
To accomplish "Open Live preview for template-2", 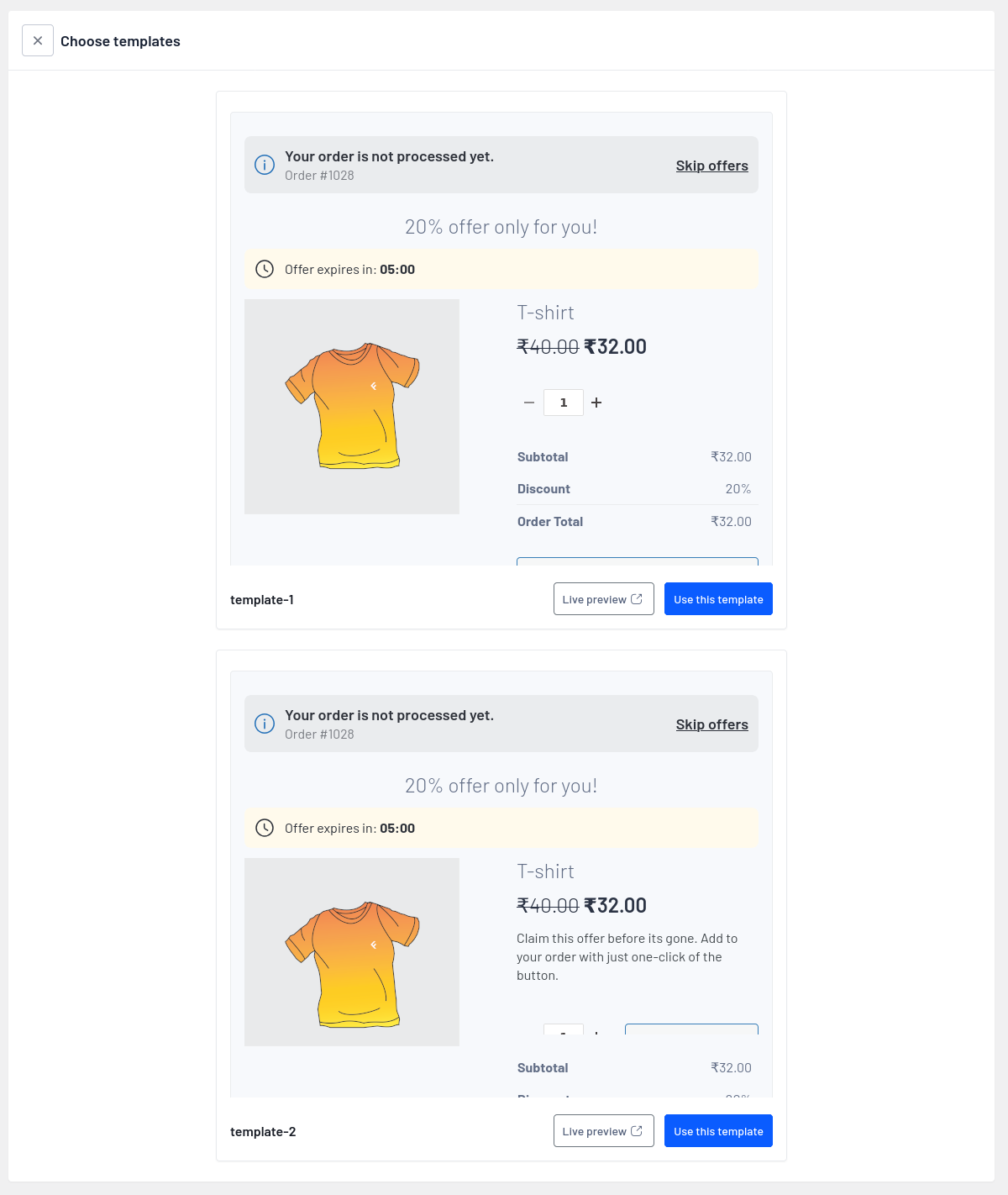I will point(603,1131).
